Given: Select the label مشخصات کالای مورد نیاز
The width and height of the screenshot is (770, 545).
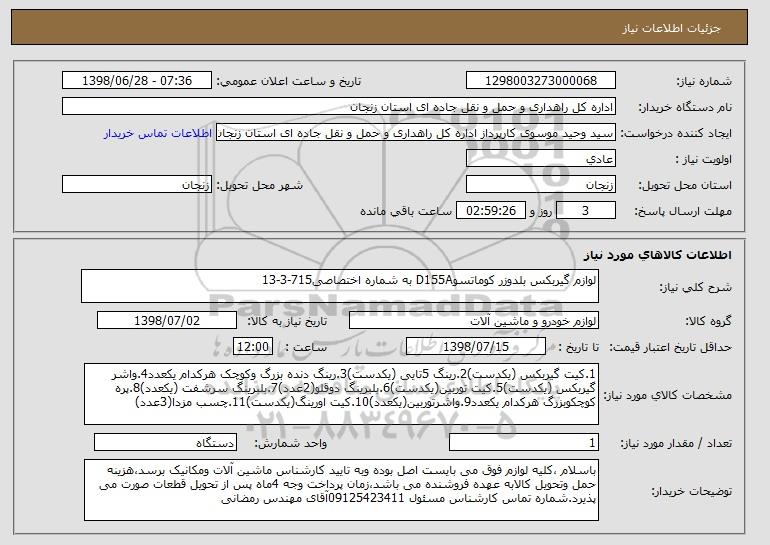Looking at the screenshot, I should point(667,395).
